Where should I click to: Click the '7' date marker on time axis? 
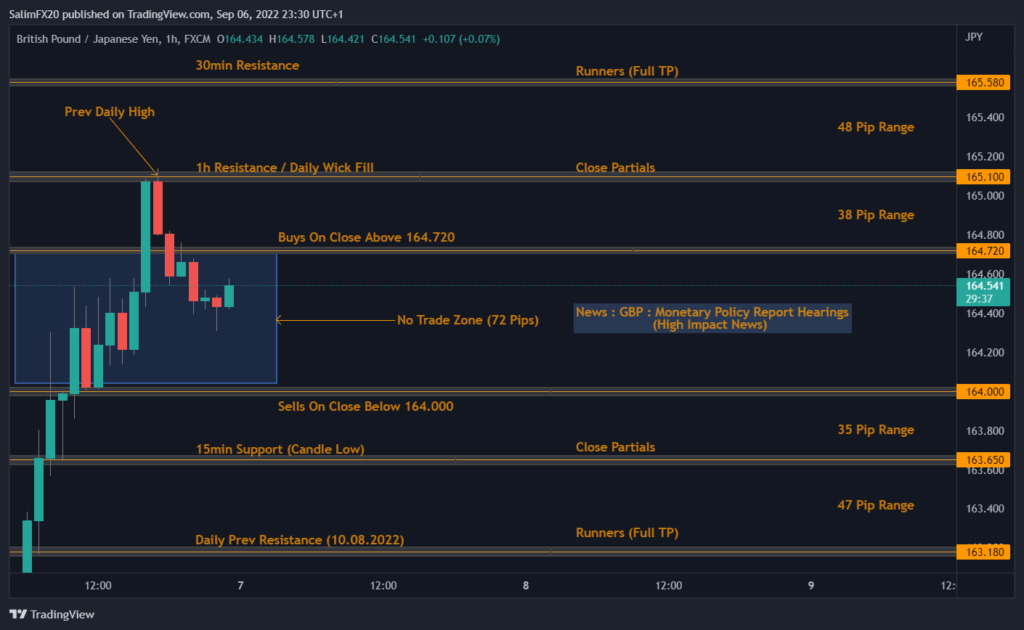[x=241, y=585]
